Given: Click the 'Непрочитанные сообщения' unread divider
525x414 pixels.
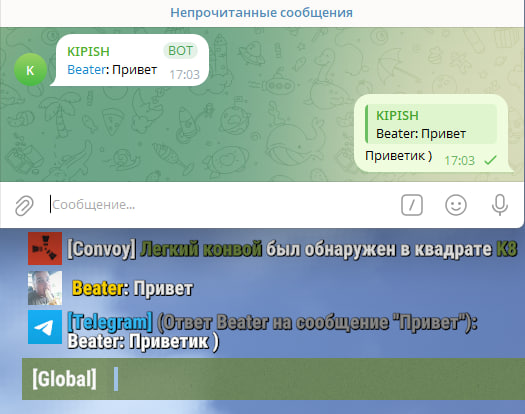Looking at the screenshot, I should [x=261, y=13].
